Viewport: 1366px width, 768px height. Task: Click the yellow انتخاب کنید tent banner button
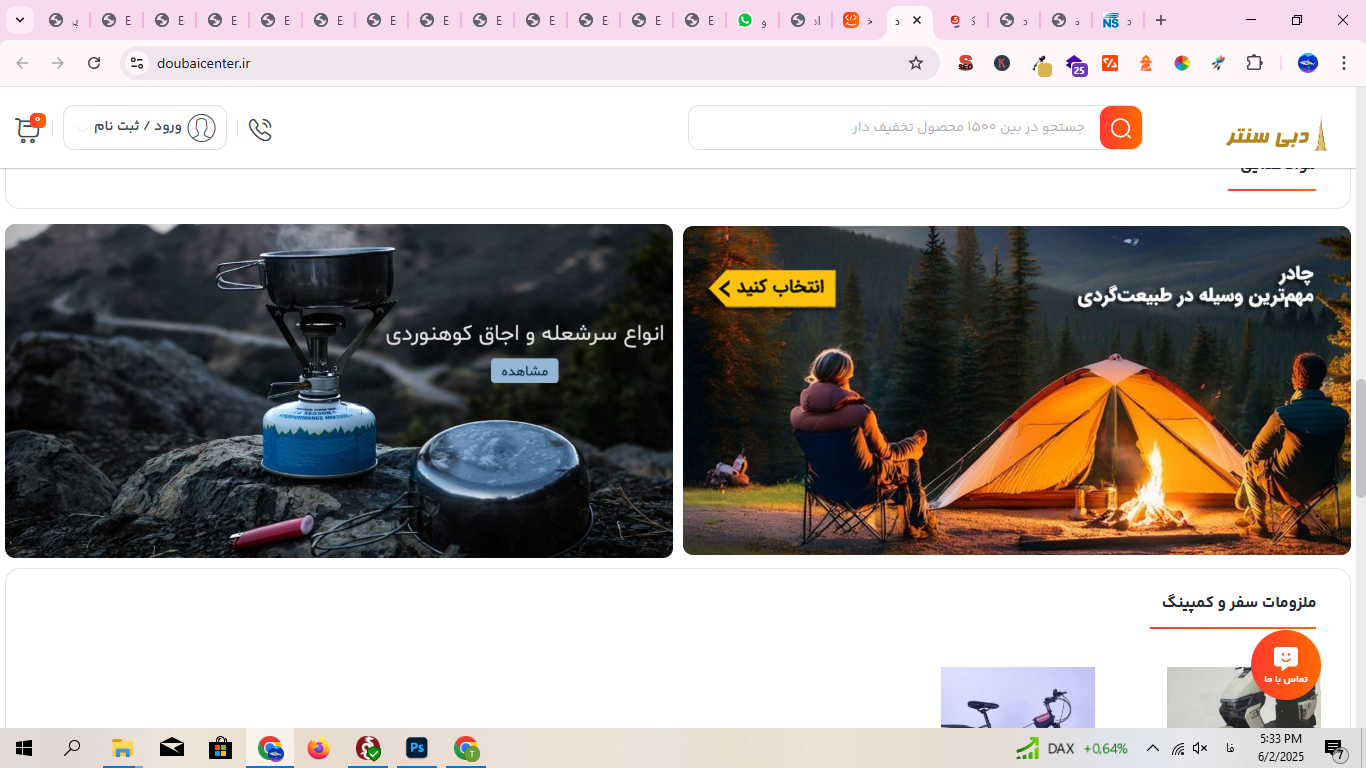click(x=772, y=288)
